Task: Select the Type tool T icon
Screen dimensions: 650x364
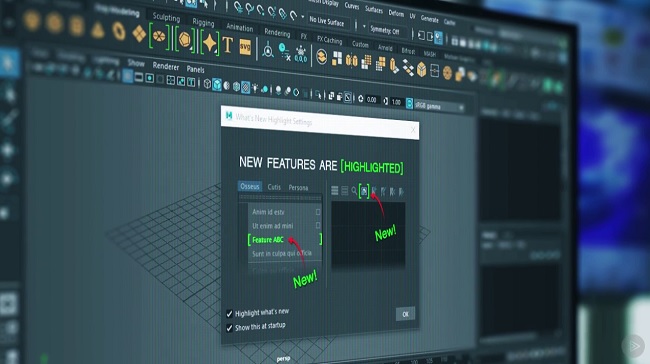Action: tap(227, 45)
